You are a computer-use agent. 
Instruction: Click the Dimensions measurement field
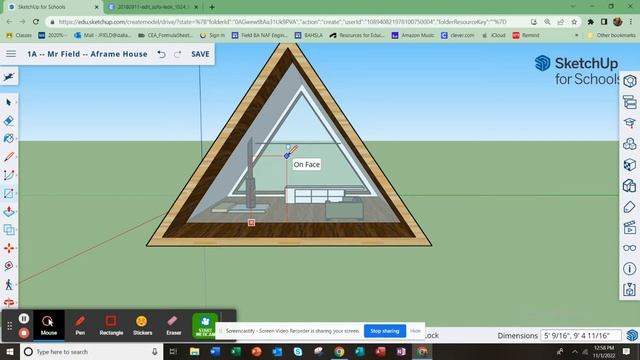point(580,336)
